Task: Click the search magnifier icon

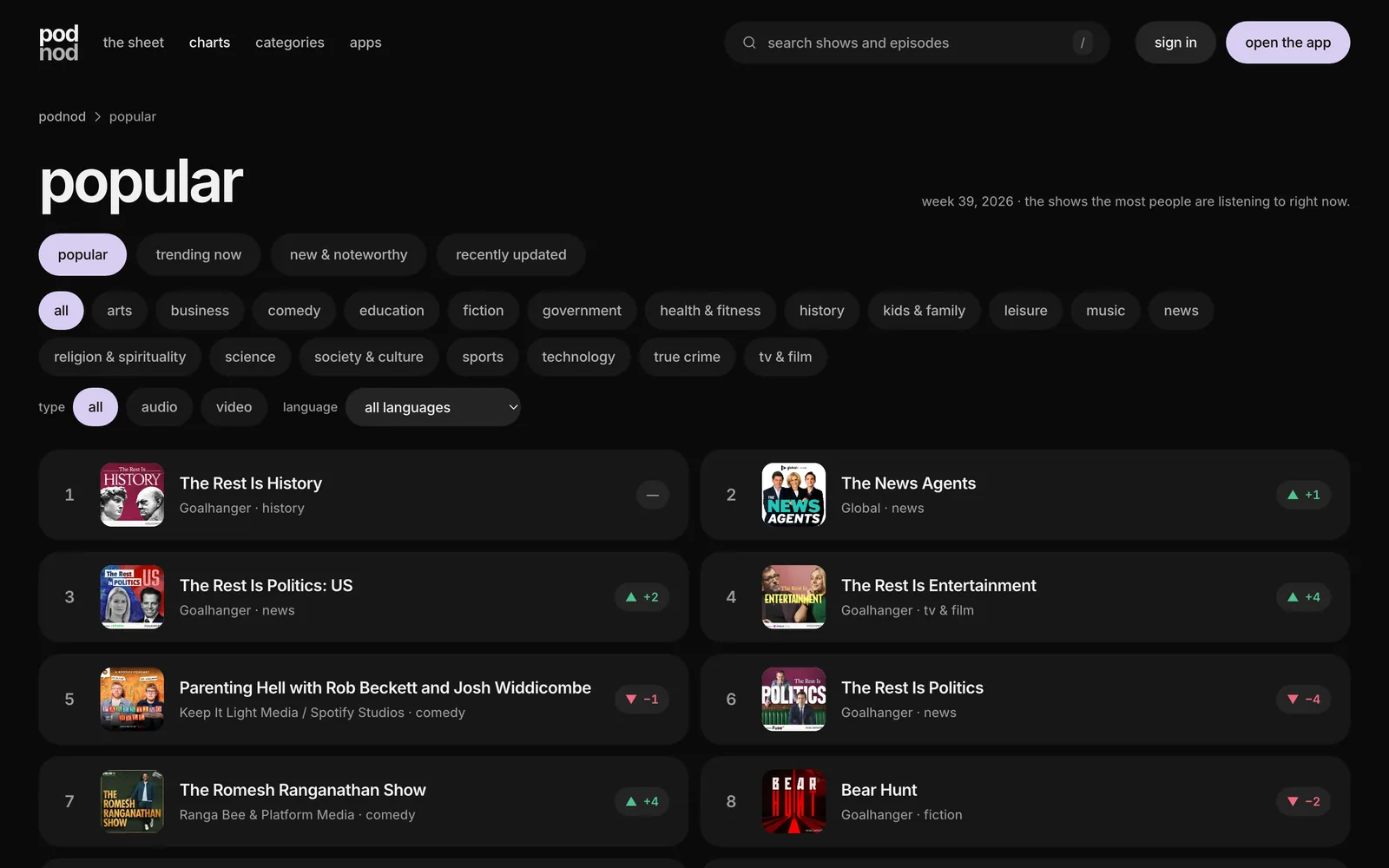Action: tap(749, 43)
